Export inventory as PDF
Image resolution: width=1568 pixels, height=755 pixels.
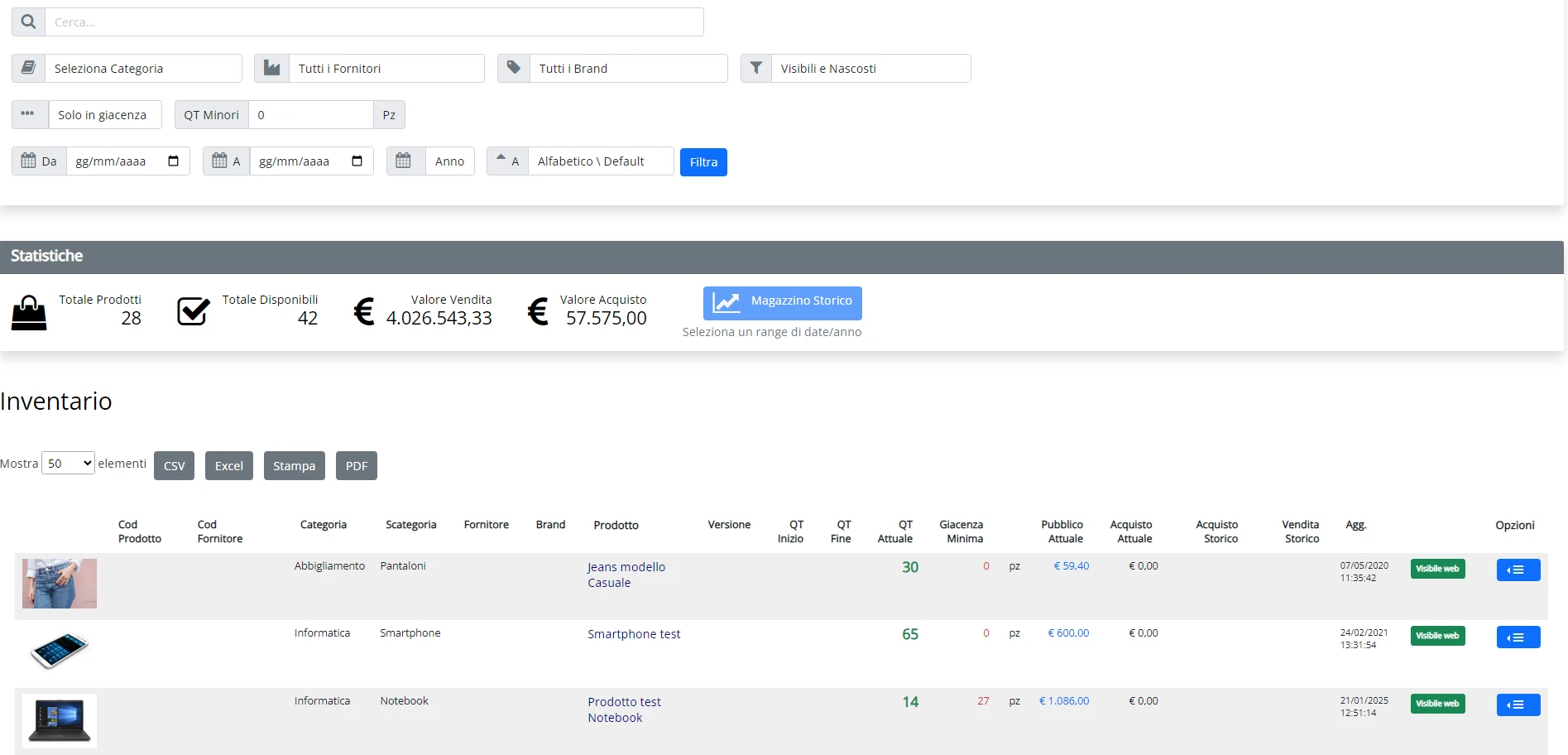click(357, 465)
